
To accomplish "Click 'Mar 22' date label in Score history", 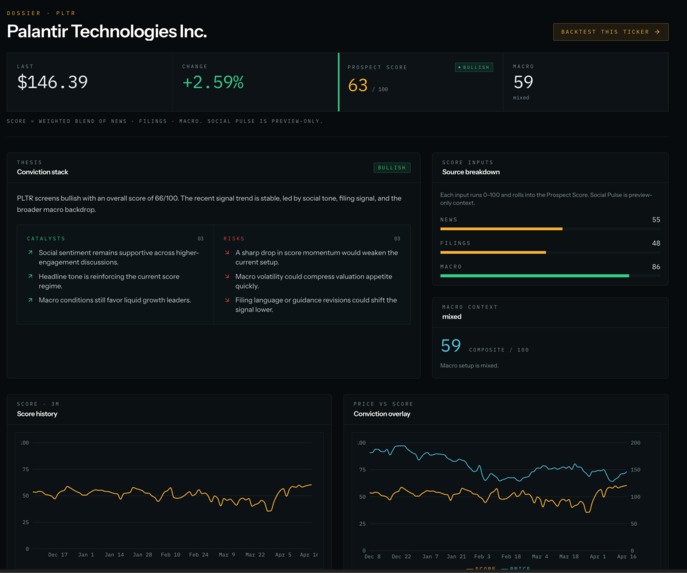I will tap(255, 555).
